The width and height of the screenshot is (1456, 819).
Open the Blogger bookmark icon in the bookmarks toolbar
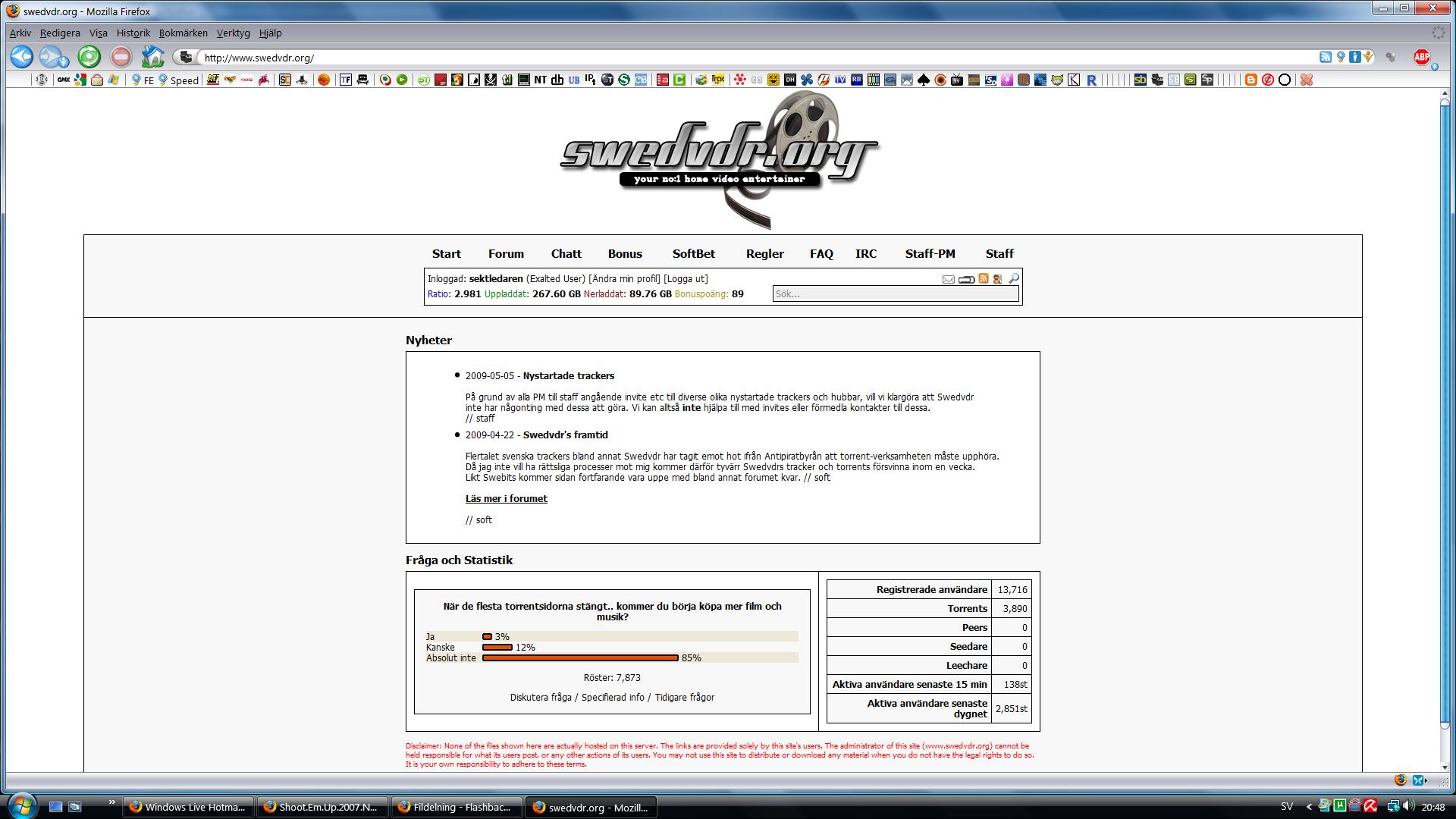[x=1251, y=80]
